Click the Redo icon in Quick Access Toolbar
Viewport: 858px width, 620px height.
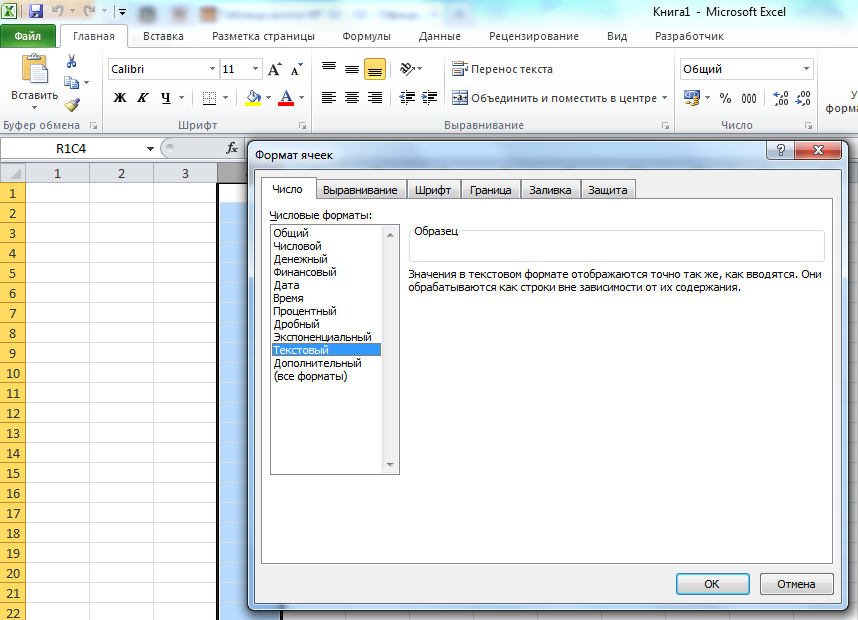pos(90,11)
